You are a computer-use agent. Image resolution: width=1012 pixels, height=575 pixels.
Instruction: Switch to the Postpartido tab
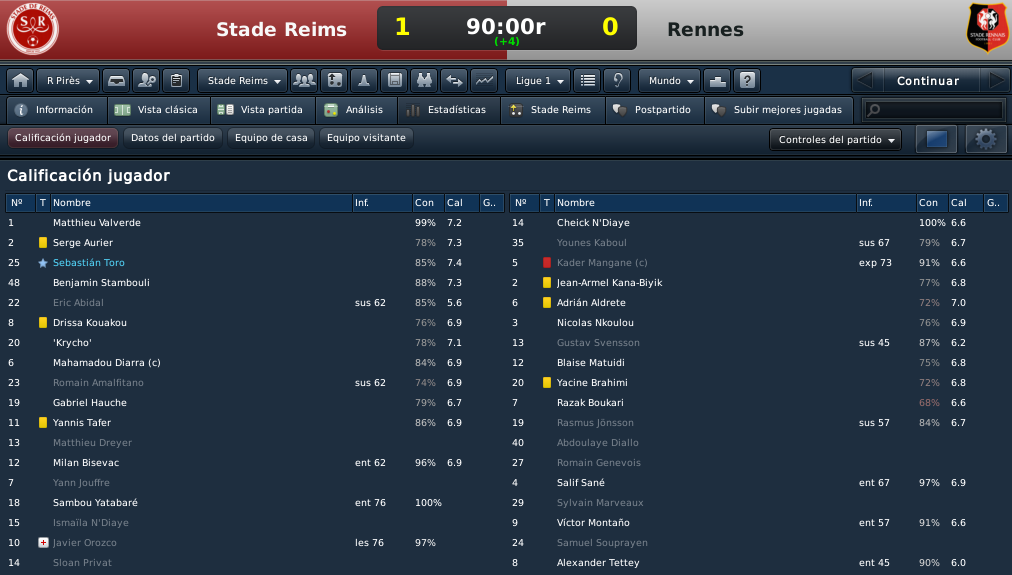click(655, 110)
